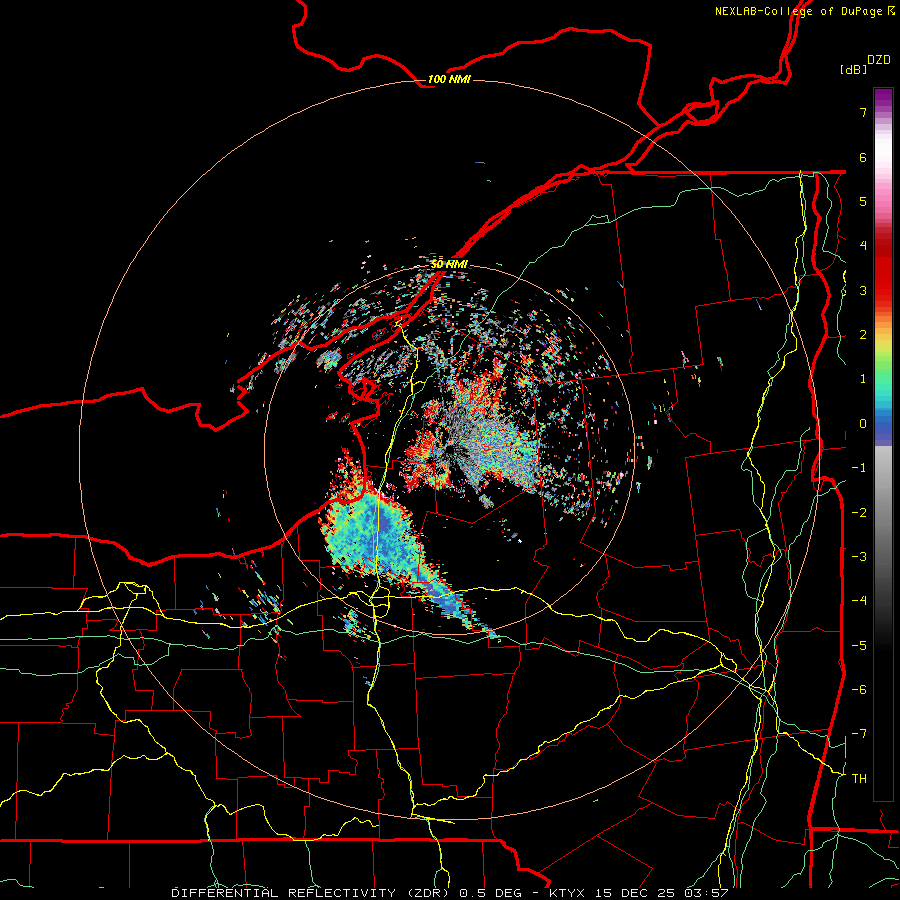Click the 03:57 timestamp text
The image size is (900, 900).
pyautogui.click(x=707, y=893)
